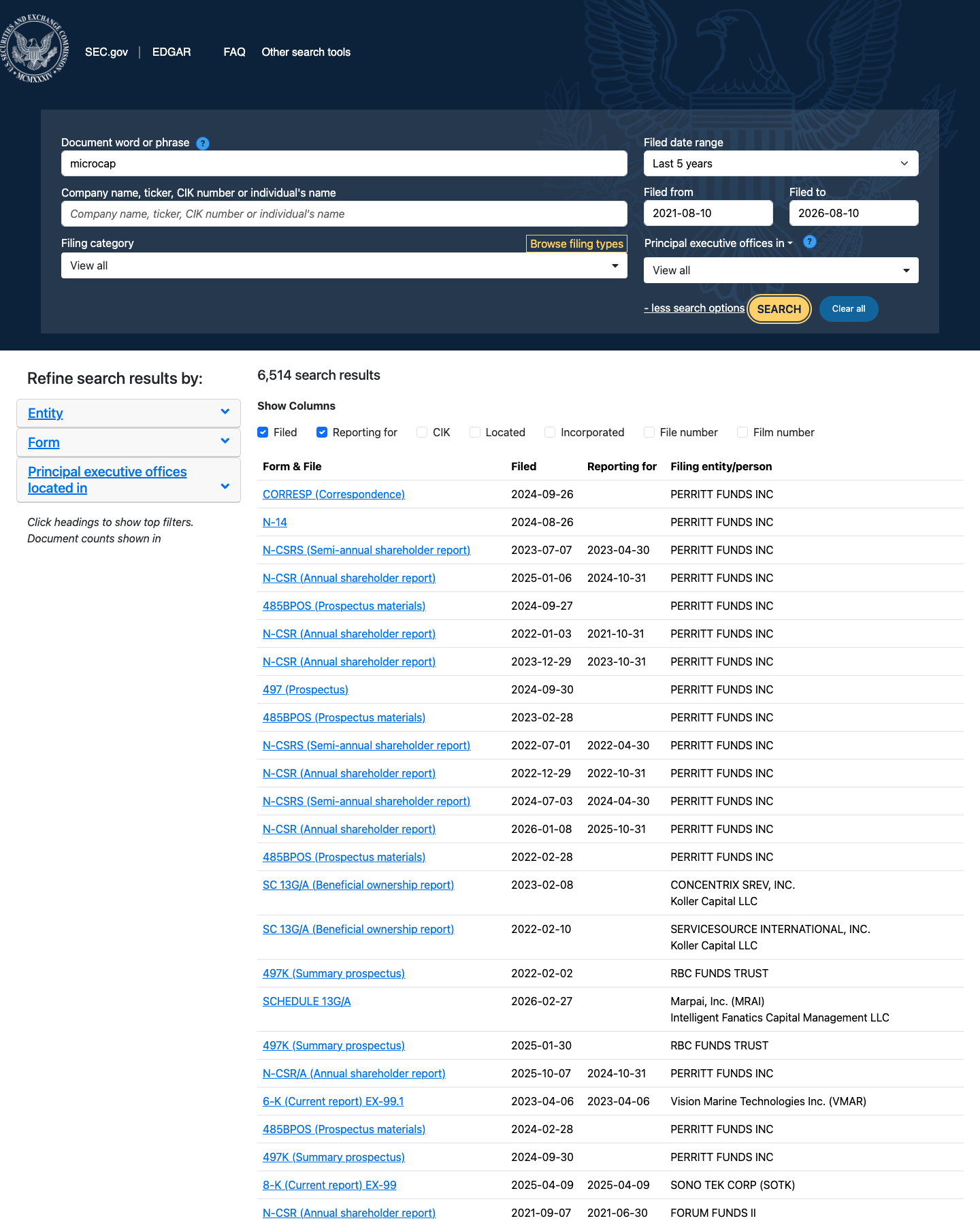Open 497K link filed 2022-02-02
Viewport: 980px width, 1225px height.
pos(333,973)
